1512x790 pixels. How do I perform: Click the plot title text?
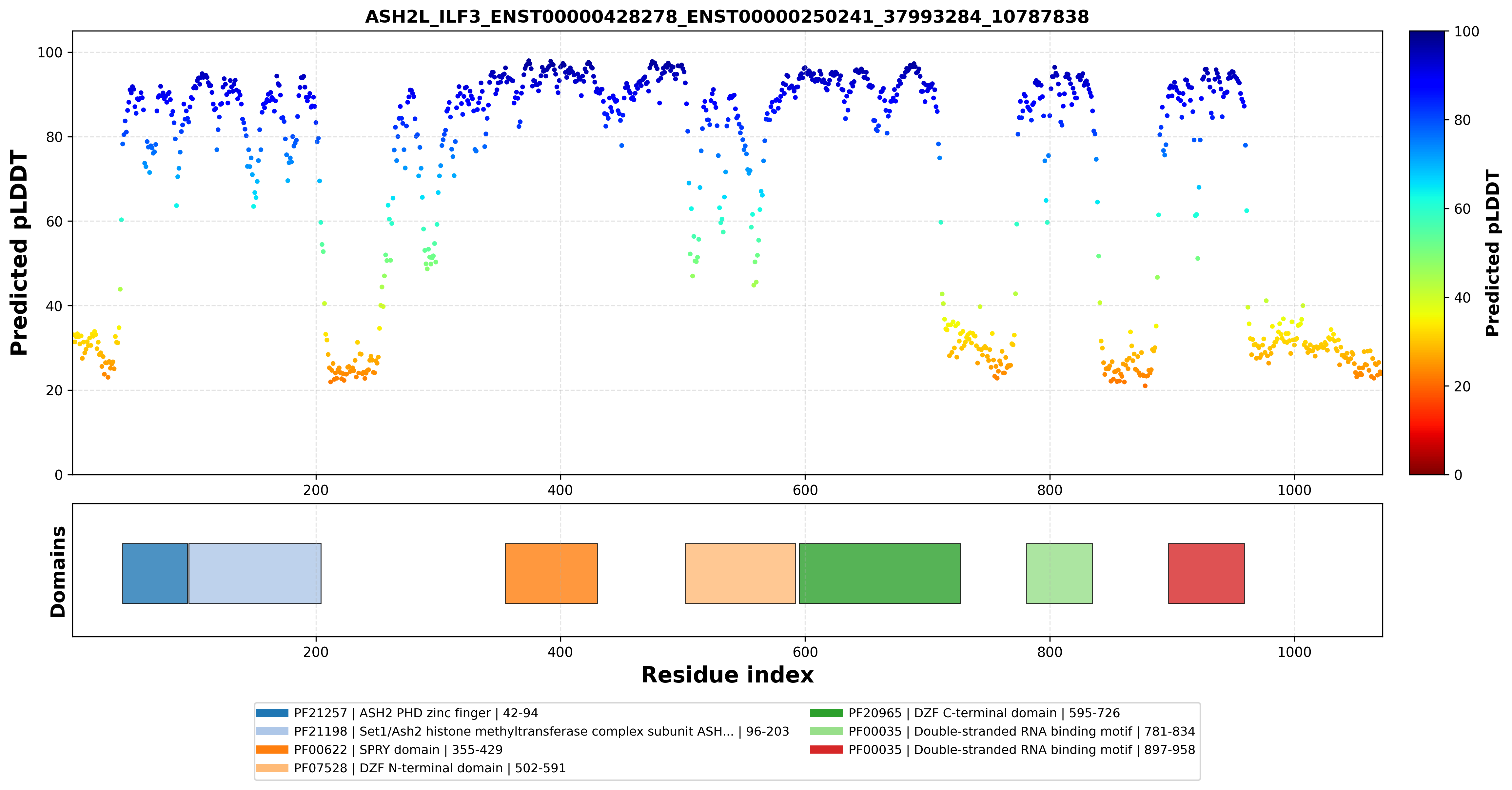click(727, 16)
